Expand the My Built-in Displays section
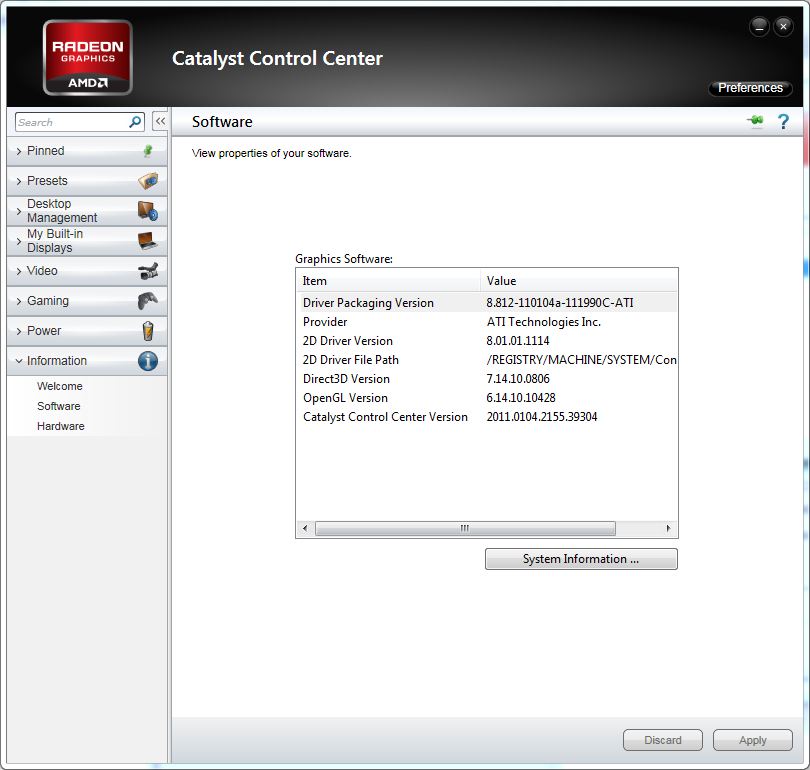Viewport: 810px width, 770px height. click(87, 241)
